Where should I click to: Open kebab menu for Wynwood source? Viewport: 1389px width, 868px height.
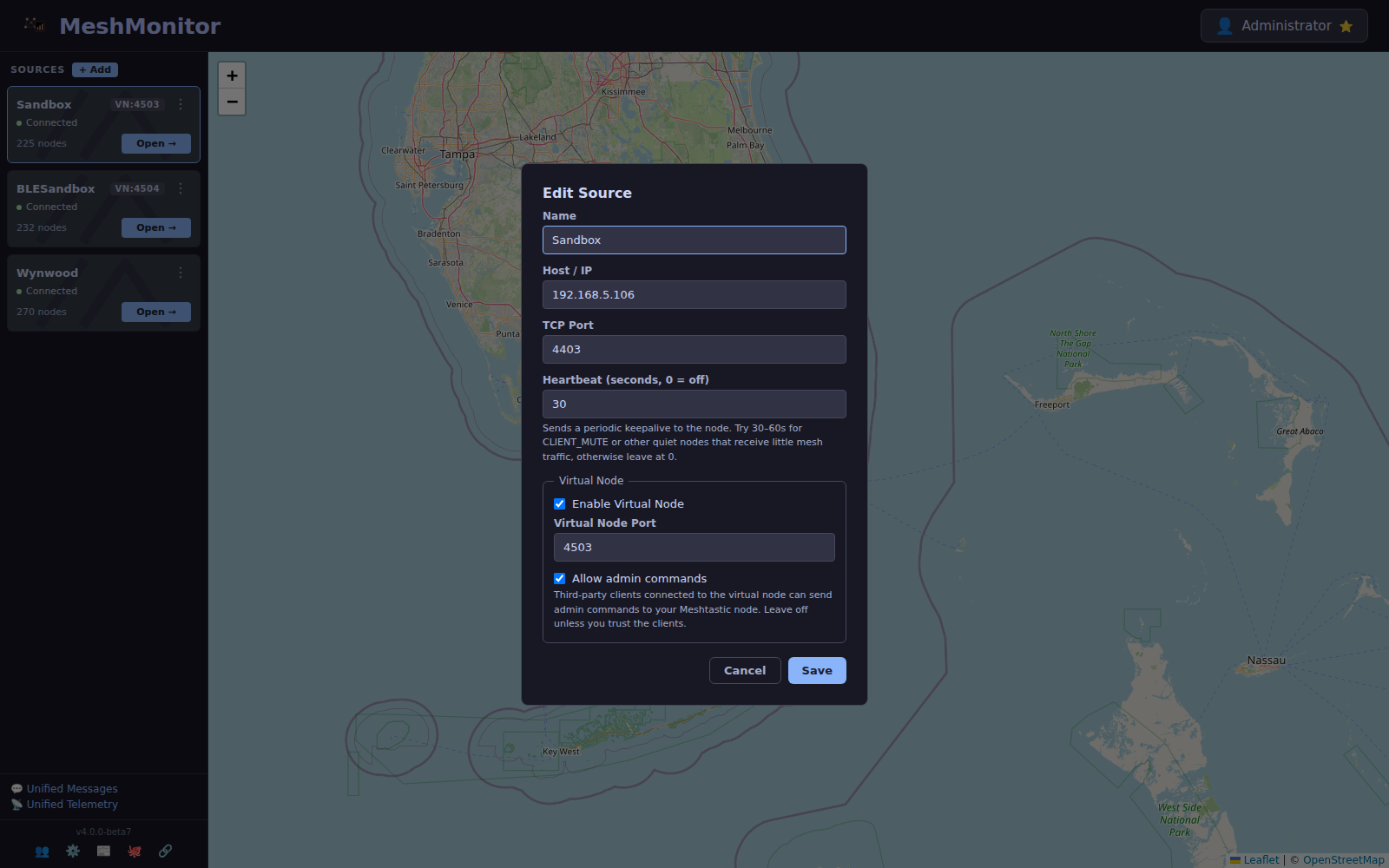pos(181,273)
